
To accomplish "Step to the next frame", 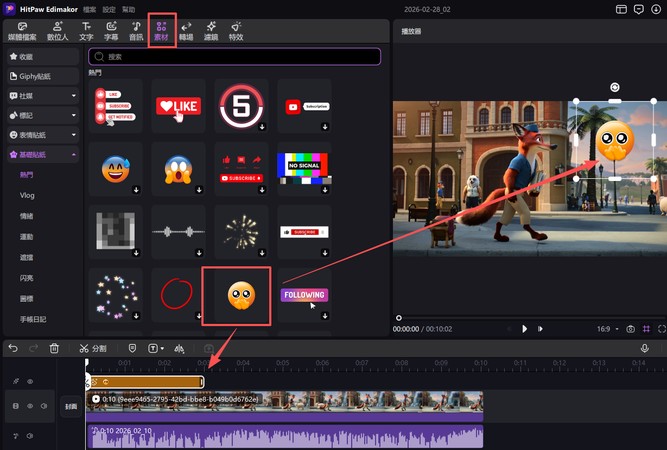I will click(x=540, y=329).
